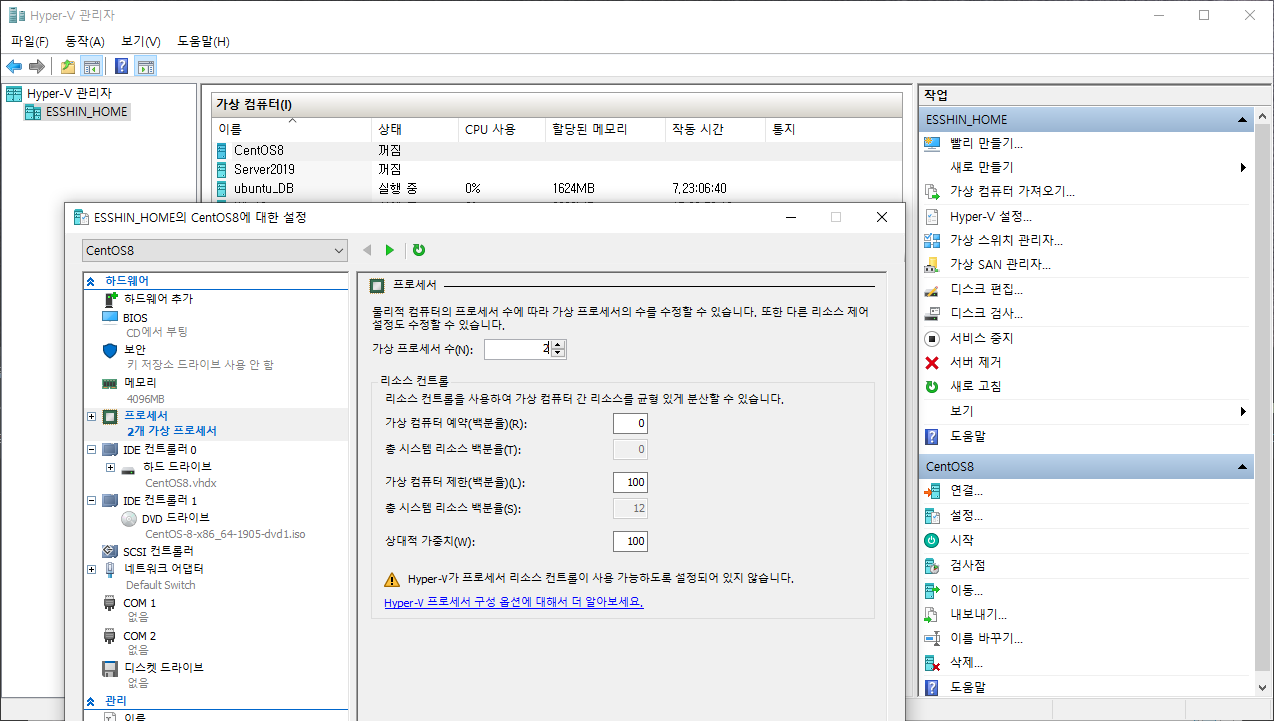Screen dimensions: 1274x721
Task: Open the 보기(V) menu
Action: coord(141,41)
